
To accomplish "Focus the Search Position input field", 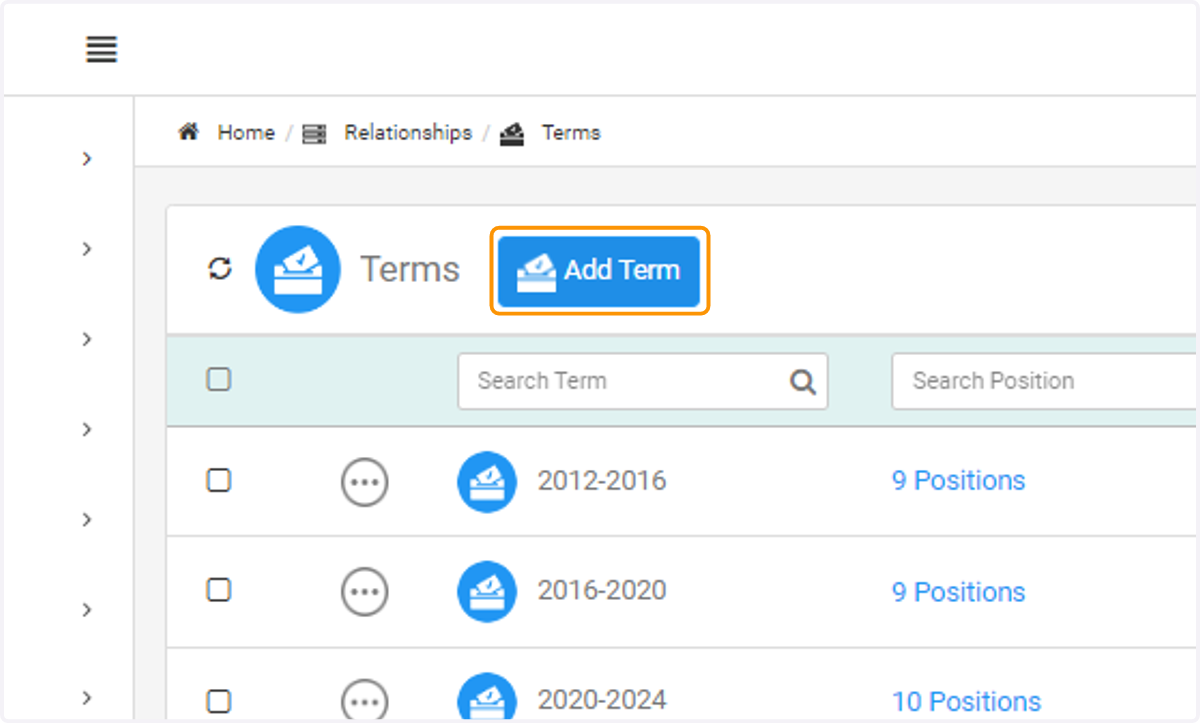I will (x=1044, y=381).
